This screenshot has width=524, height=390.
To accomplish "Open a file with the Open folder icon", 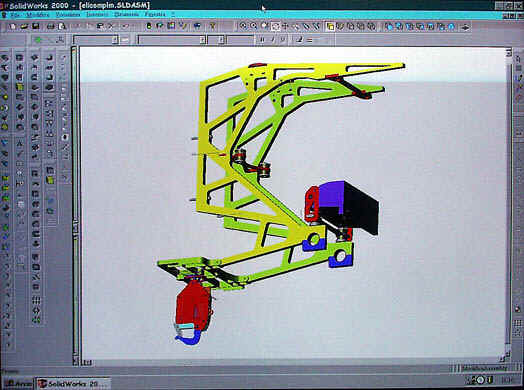I will [24, 26].
